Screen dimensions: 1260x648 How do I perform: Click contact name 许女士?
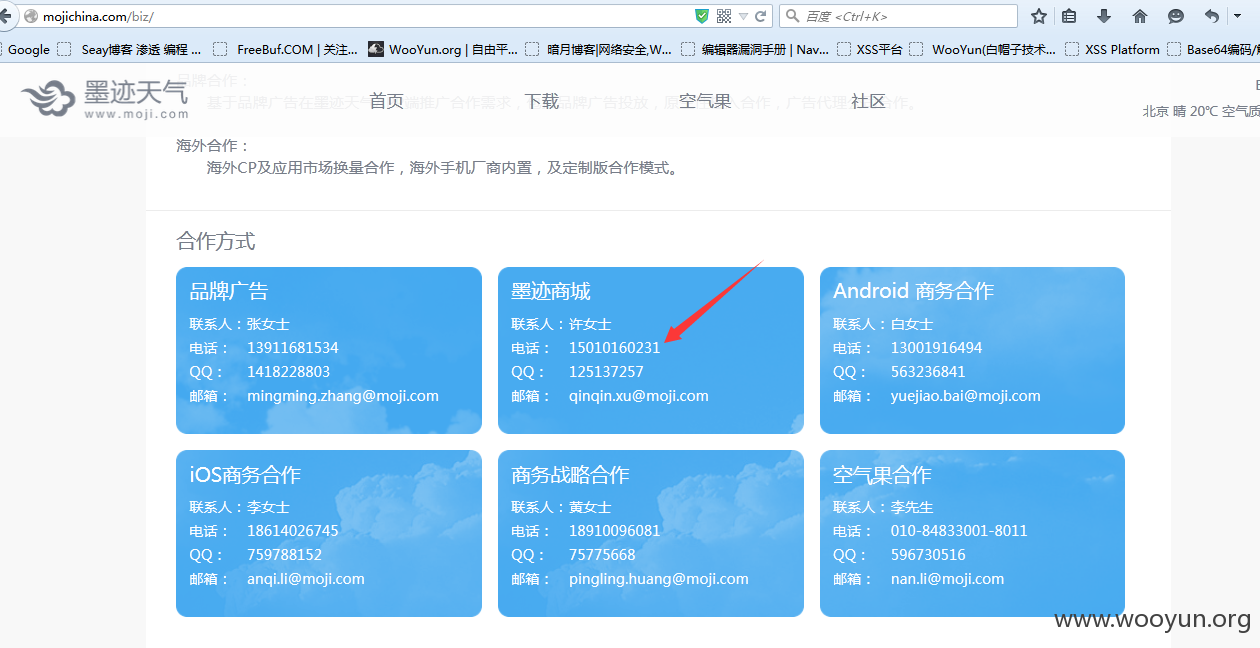click(x=590, y=324)
